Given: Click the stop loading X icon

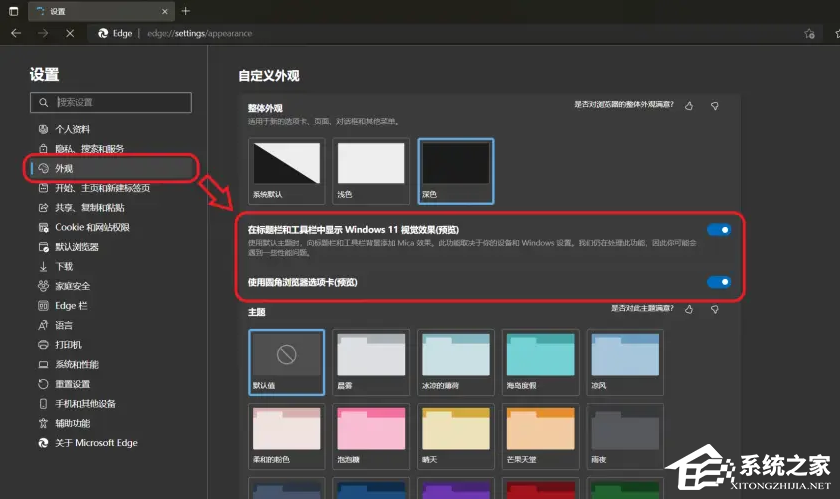Looking at the screenshot, I should click(70, 33).
